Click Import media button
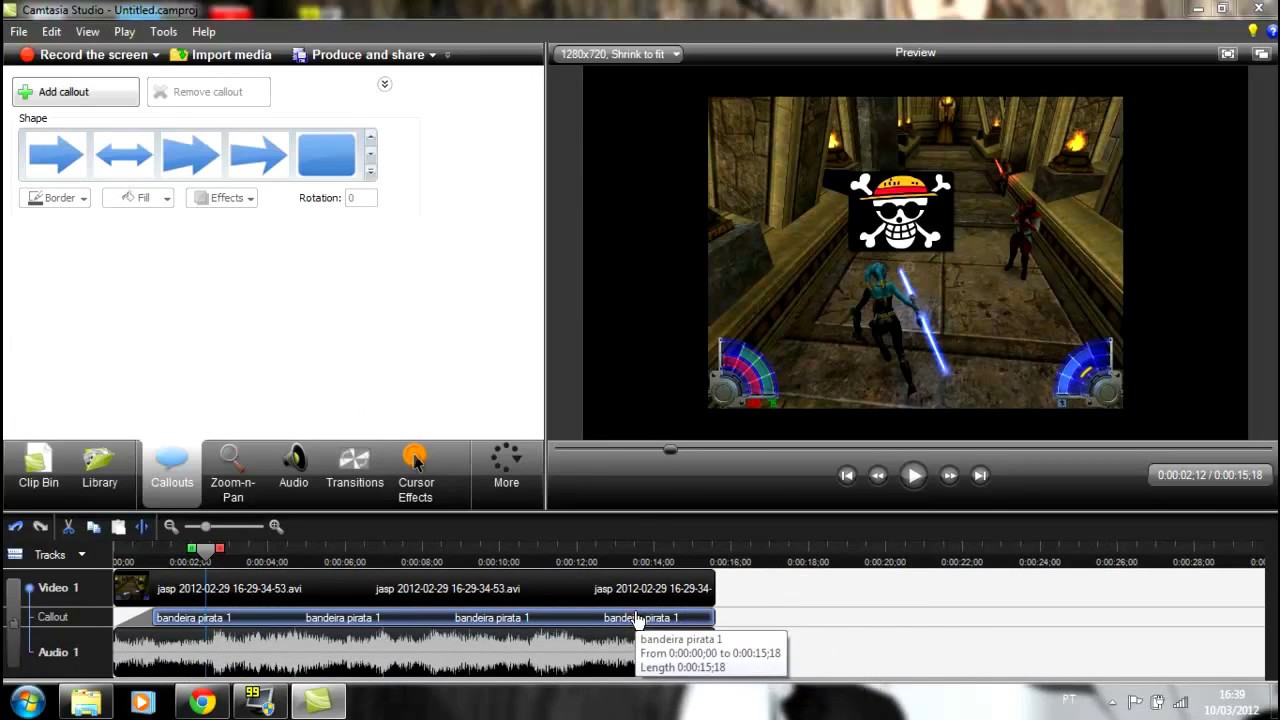 (x=221, y=55)
